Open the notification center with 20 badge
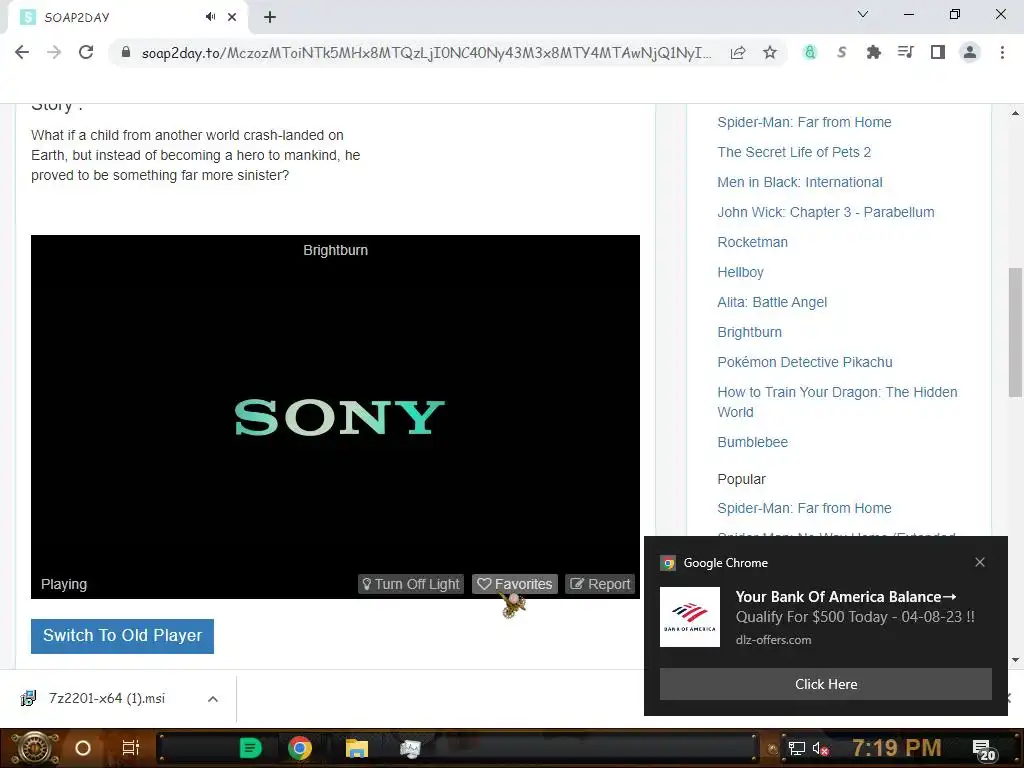Screen dimensions: 1024x768 [984, 749]
